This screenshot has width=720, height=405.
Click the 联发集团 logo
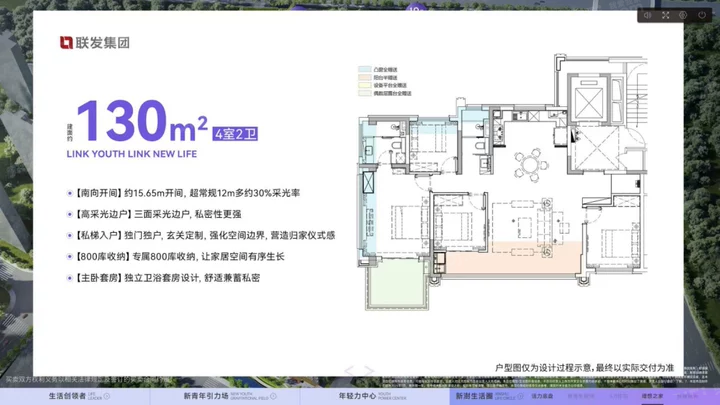[x=95, y=43]
